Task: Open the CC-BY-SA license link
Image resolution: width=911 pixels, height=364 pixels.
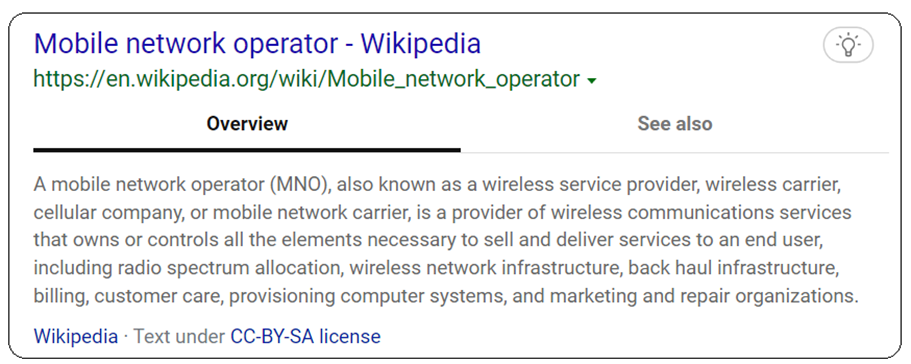Action: (x=306, y=336)
